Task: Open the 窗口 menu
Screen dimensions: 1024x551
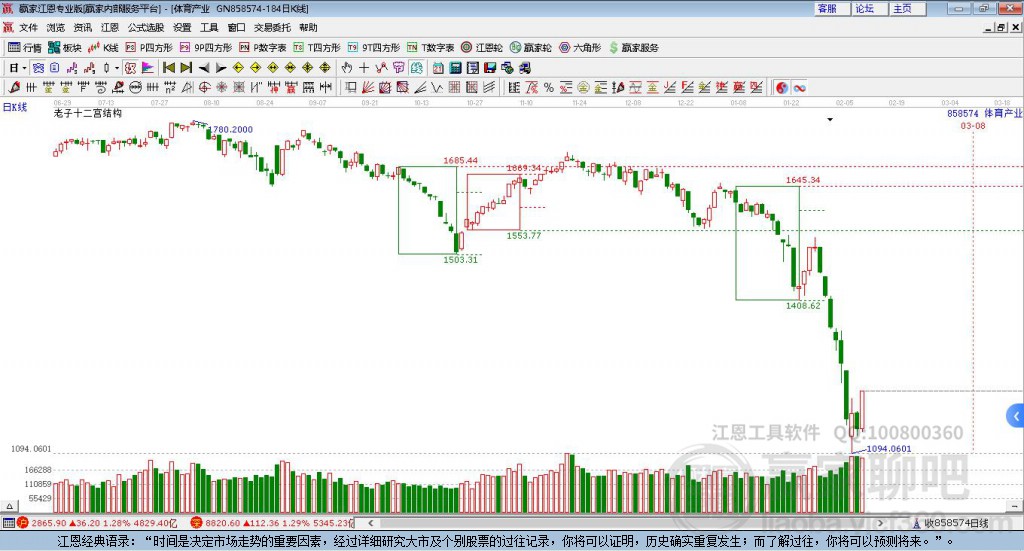Action: 236,27
